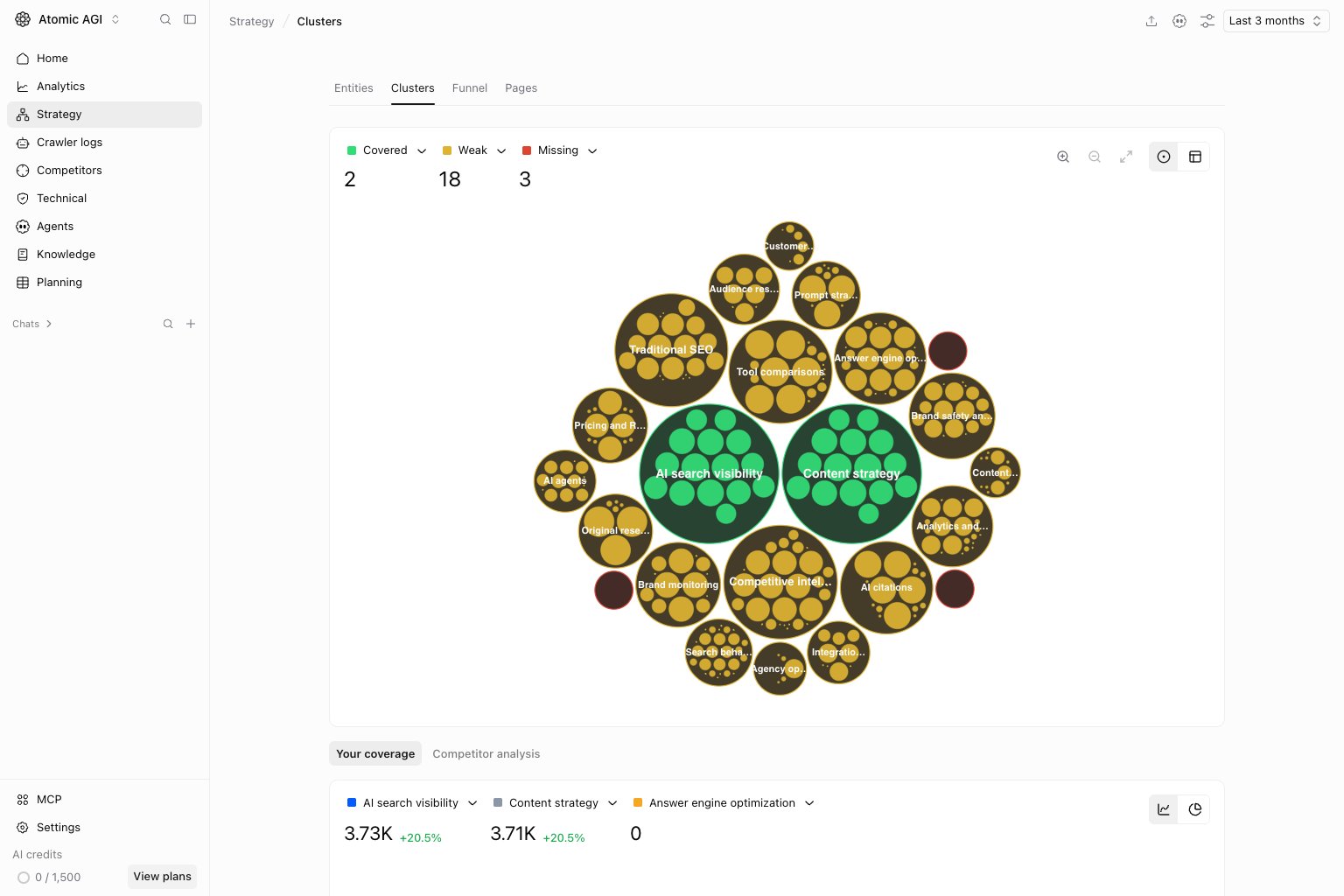Switch to the Entities tab
This screenshot has height=896, width=1344.
353,88
